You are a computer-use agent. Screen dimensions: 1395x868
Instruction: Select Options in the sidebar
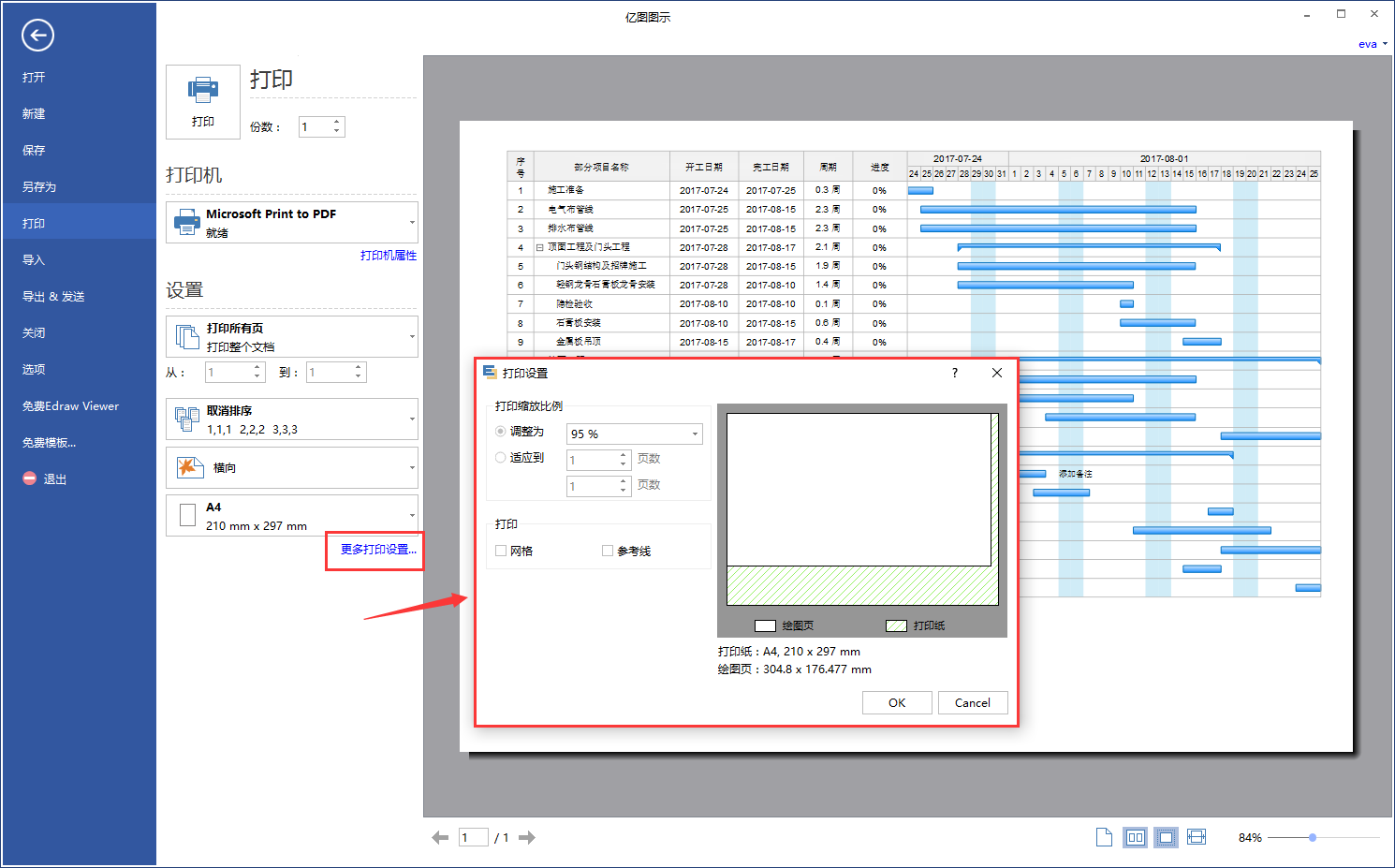pos(34,369)
